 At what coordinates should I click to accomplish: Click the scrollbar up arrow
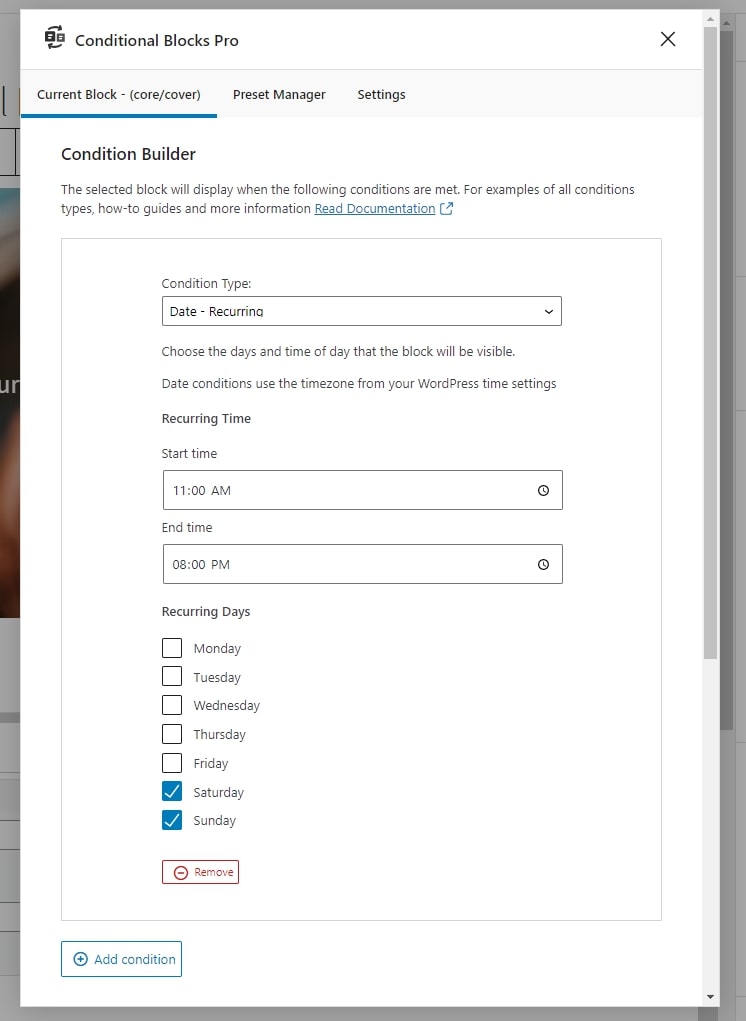click(710, 20)
